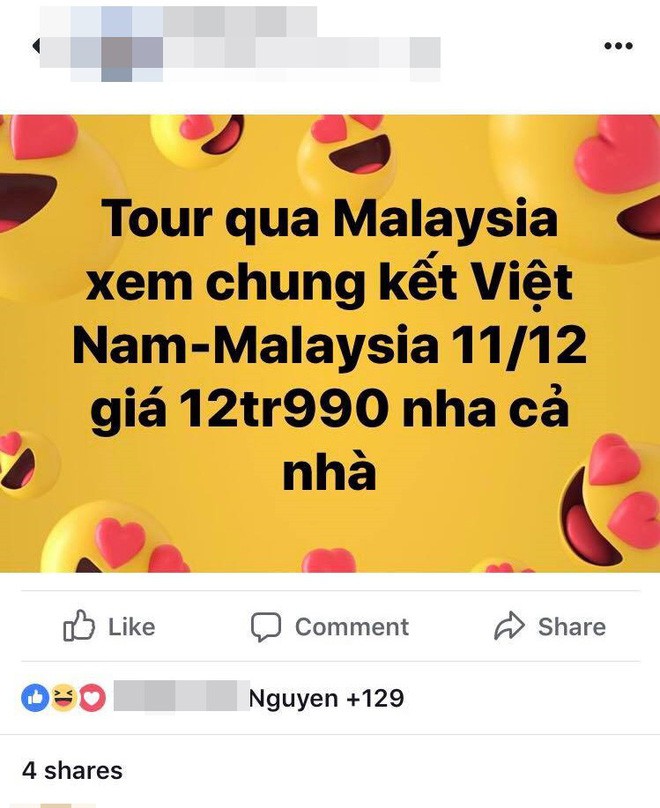Image resolution: width=660 pixels, height=808 pixels.
Task: Tap the "Comment" text label
Action: [x=352, y=627]
